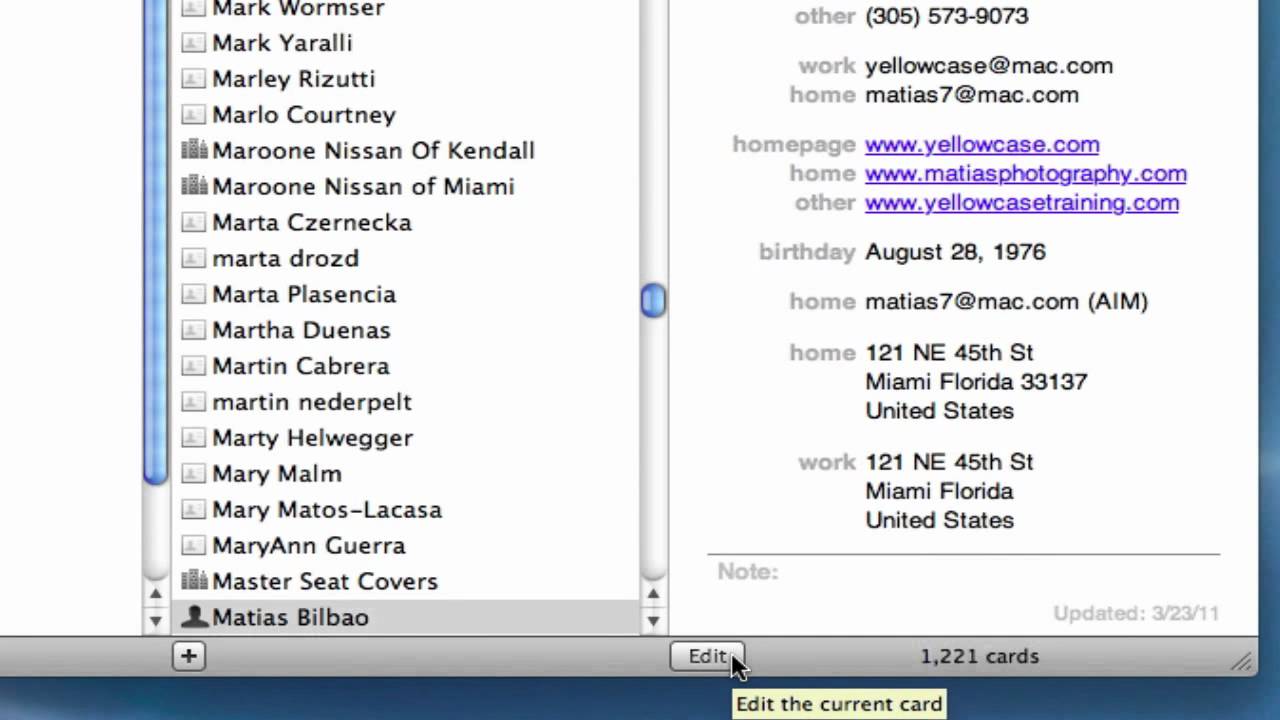The height and width of the screenshot is (720, 1280).
Task: Click the name list scrollbar thumb
Action: click(653, 300)
